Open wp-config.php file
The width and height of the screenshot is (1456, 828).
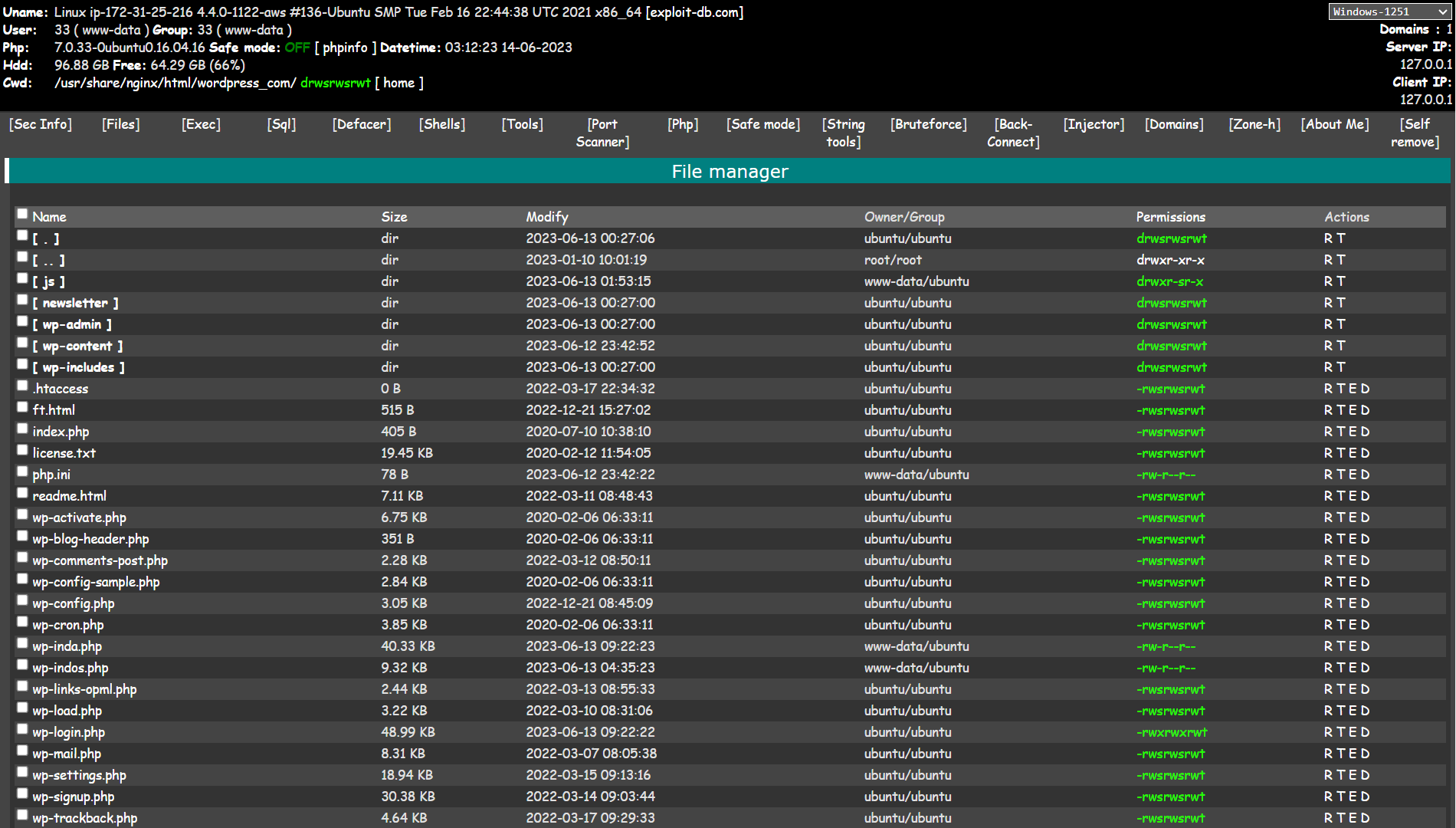coord(74,603)
